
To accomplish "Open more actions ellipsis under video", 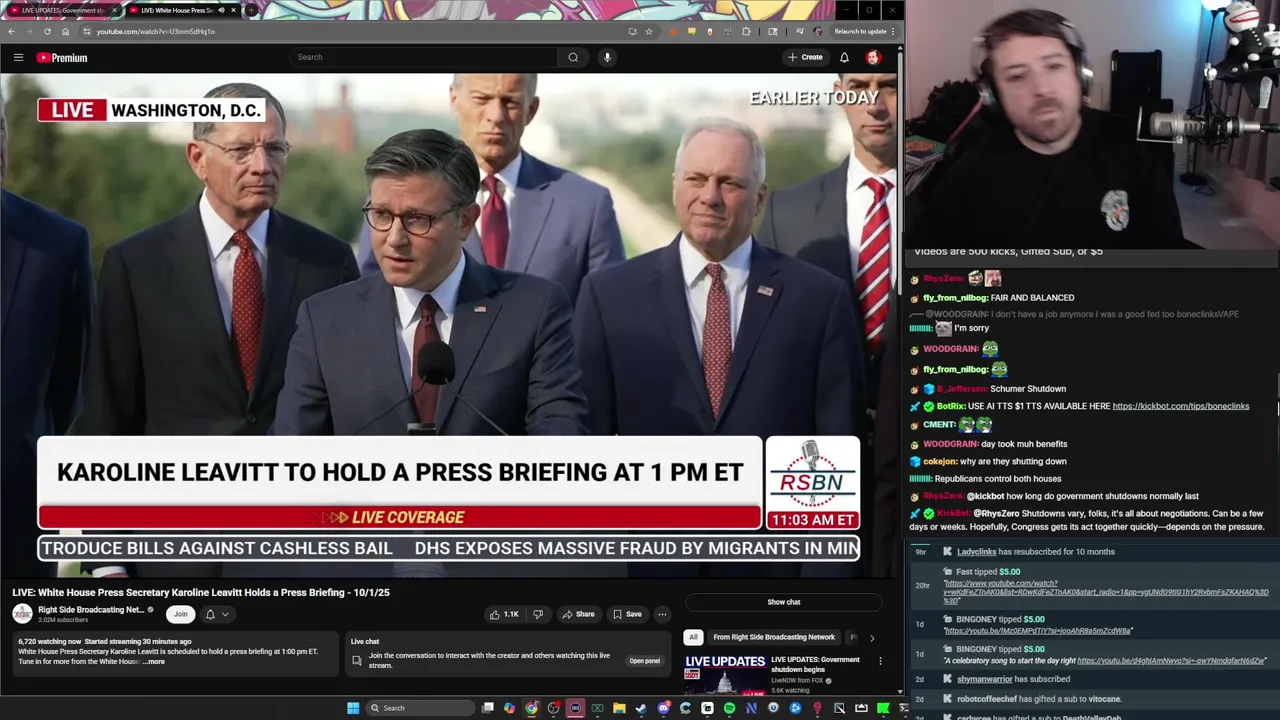I will pos(662,614).
